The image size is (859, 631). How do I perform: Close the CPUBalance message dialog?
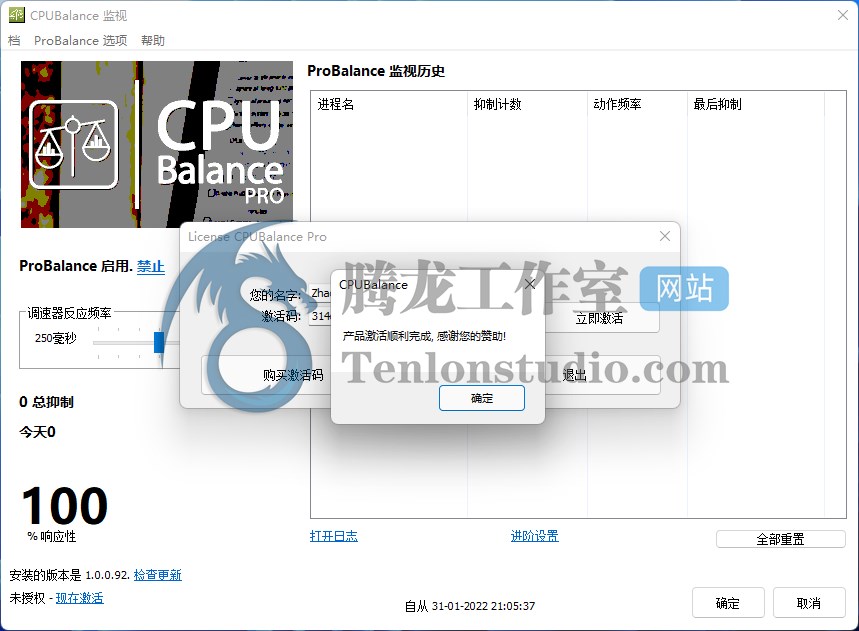(530, 284)
